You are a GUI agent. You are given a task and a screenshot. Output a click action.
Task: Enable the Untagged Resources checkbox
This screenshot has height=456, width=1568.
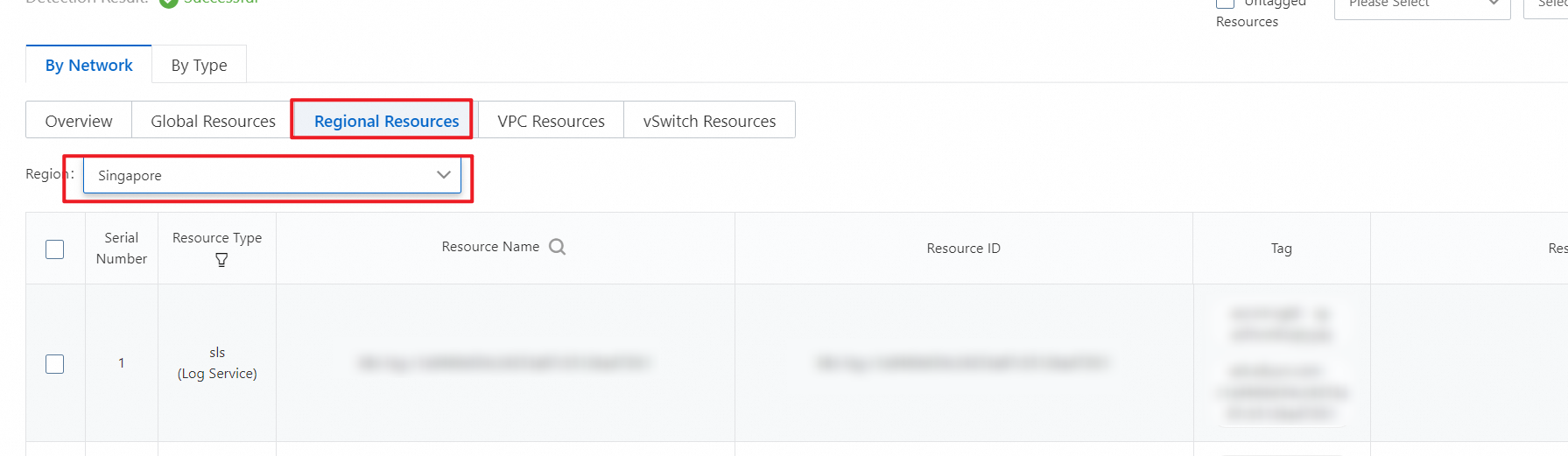coord(1226,3)
